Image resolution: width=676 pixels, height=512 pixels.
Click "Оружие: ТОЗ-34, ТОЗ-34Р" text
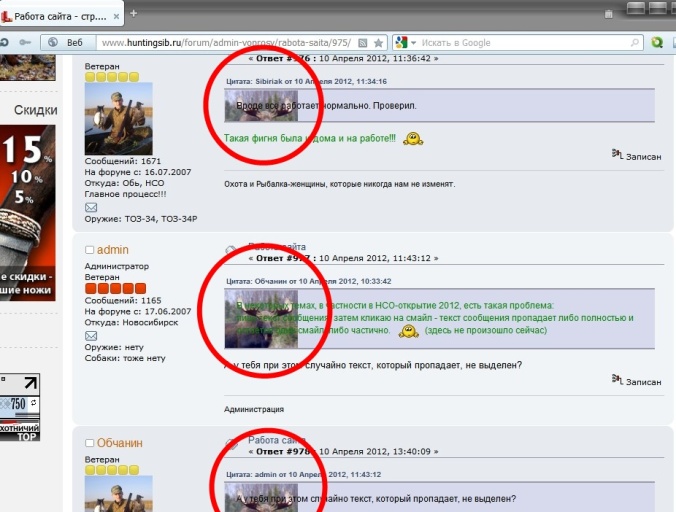(141, 219)
